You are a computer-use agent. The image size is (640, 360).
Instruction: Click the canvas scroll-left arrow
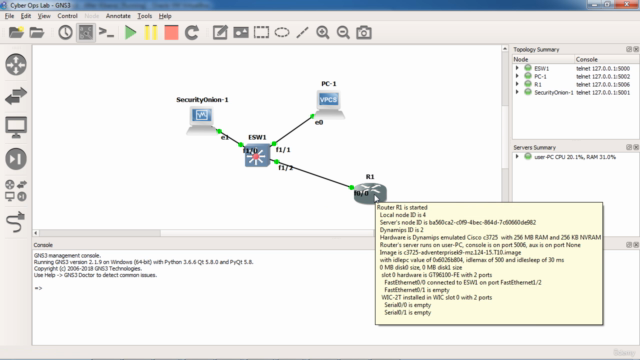point(36,233)
